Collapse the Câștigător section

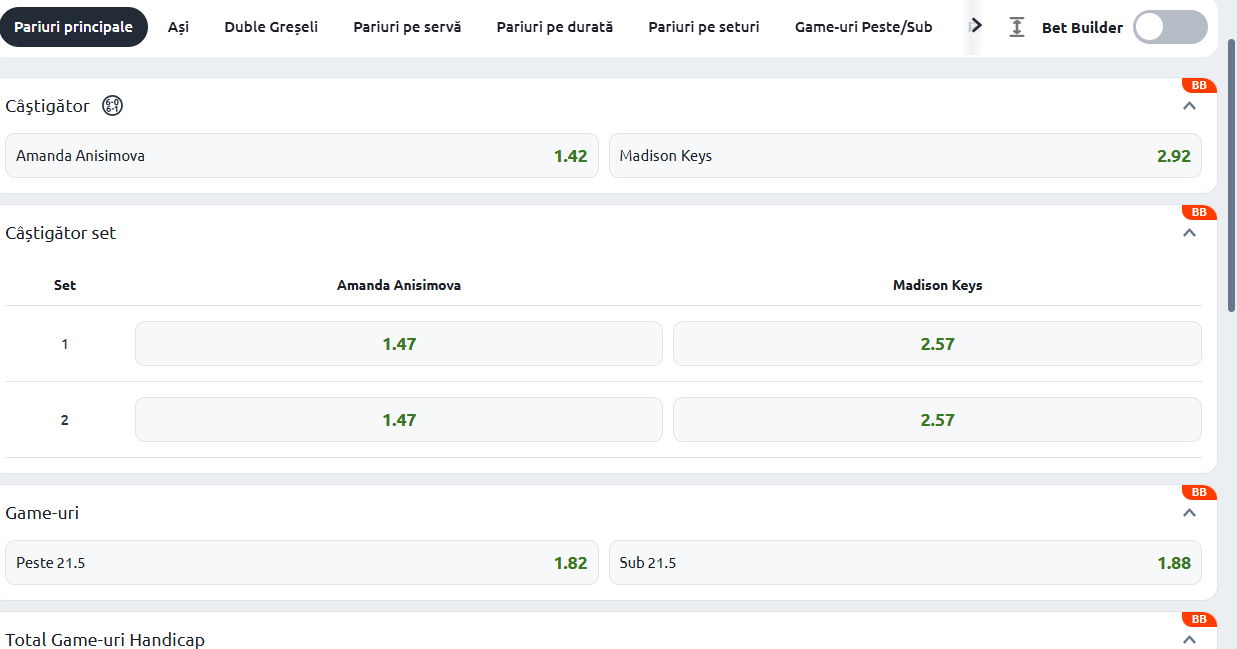1189,106
